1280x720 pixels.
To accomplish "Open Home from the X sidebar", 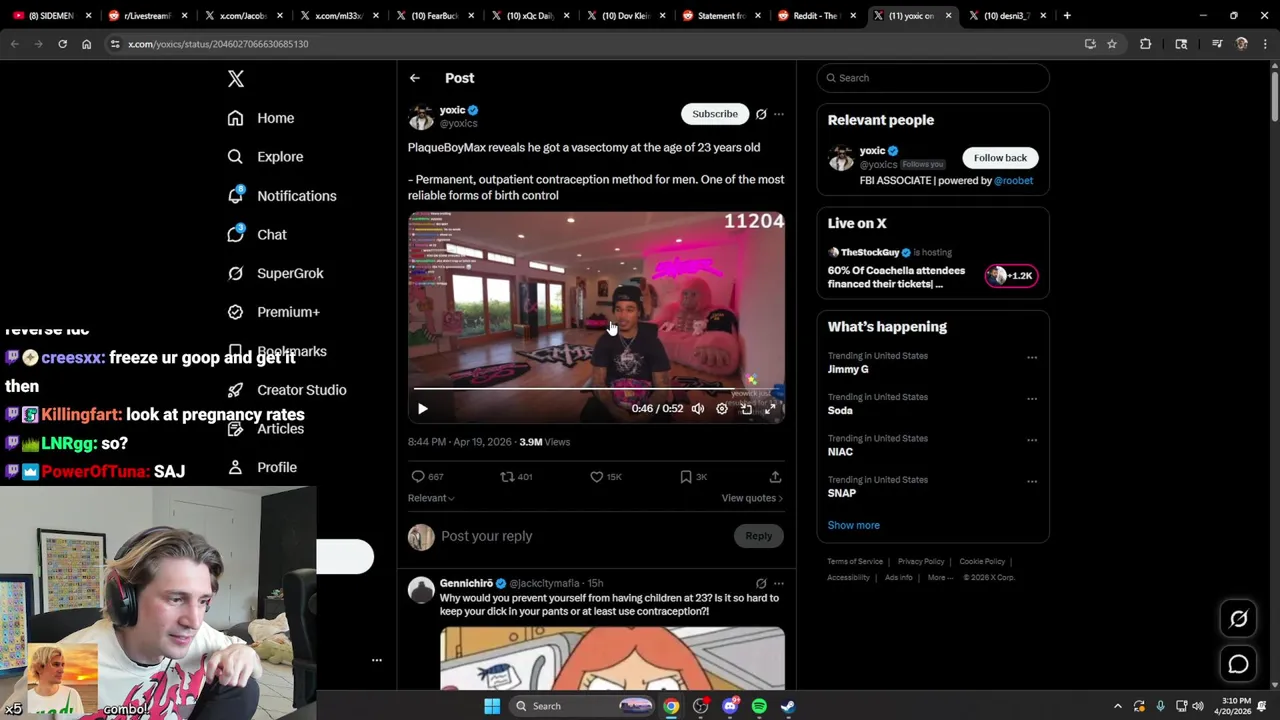I will click(x=260, y=118).
